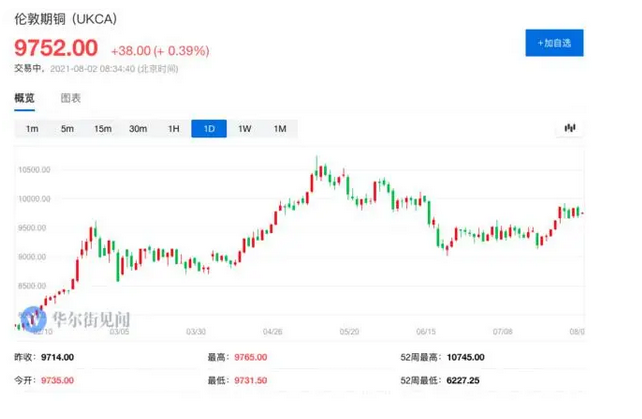Image resolution: width=642 pixels, height=419 pixels.
Task: Switch to the 概览 tab
Action: click(24, 98)
